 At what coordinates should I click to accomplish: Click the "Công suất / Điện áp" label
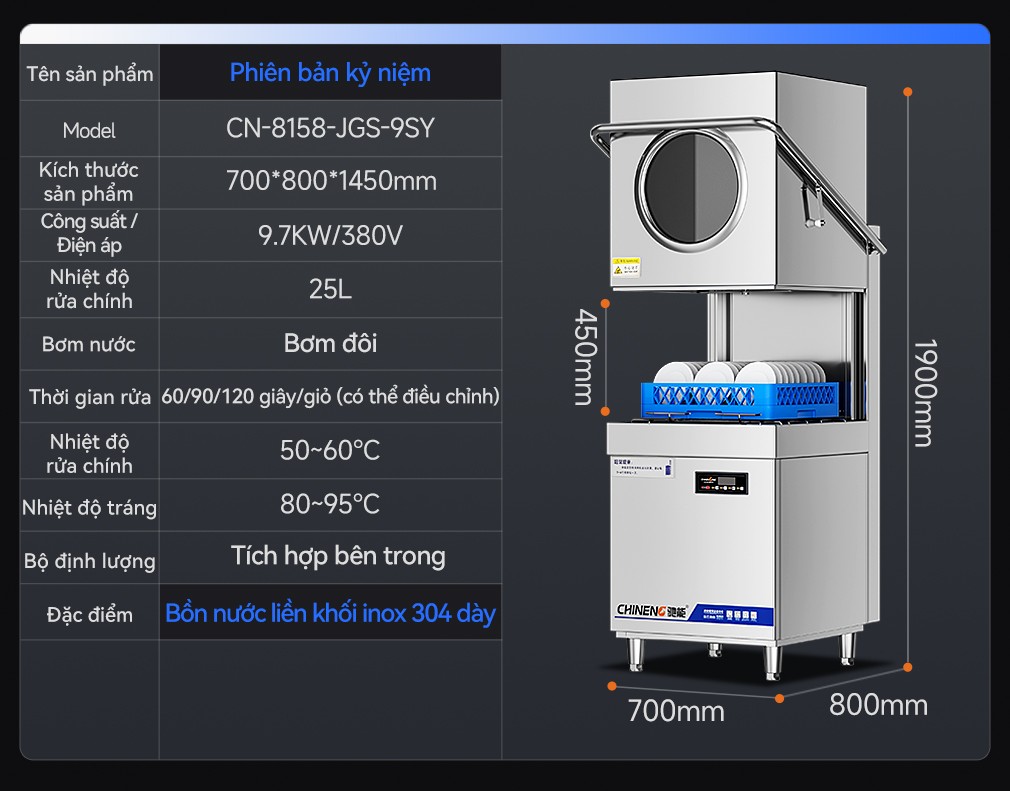(89, 233)
